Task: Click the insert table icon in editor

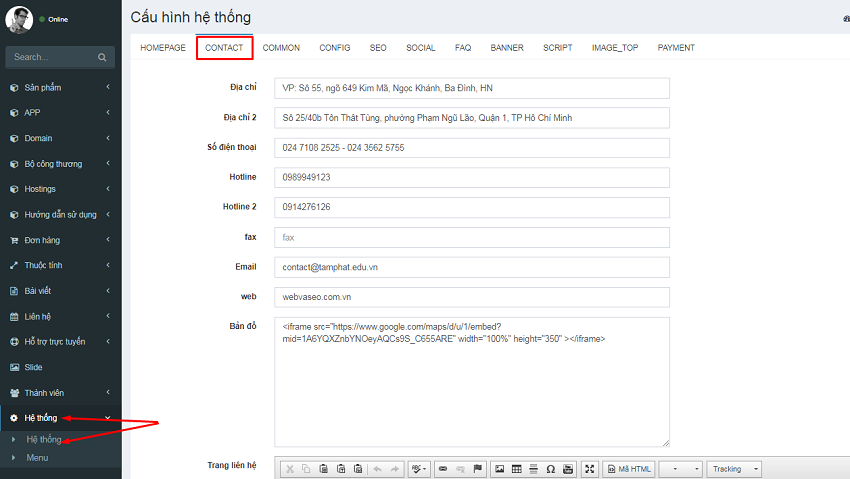Action: pos(516,468)
